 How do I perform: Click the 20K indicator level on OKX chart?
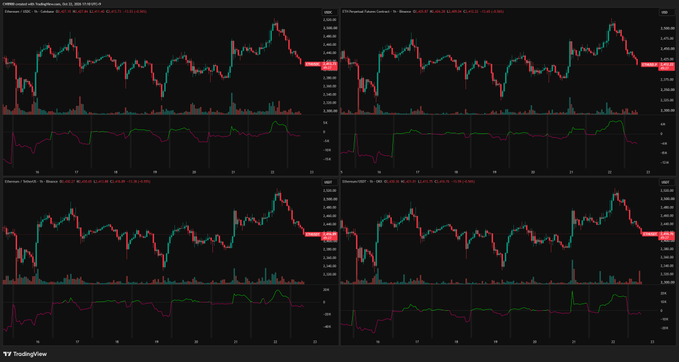664,294
